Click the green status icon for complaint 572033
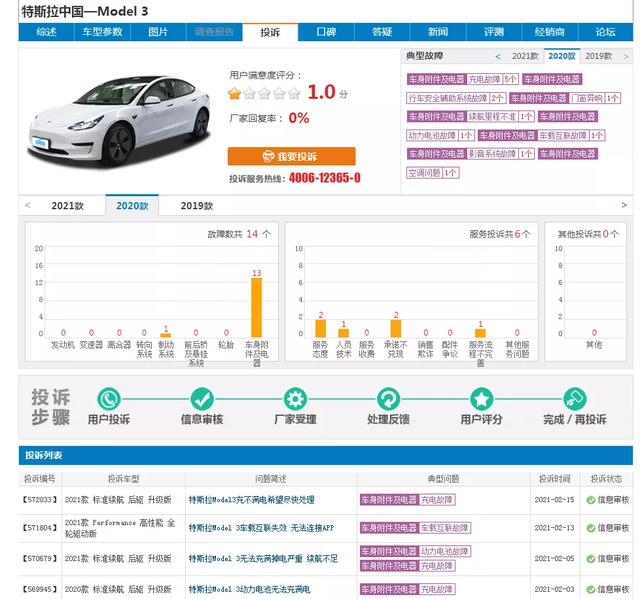Image resolution: width=640 pixels, height=599 pixels. point(590,500)
